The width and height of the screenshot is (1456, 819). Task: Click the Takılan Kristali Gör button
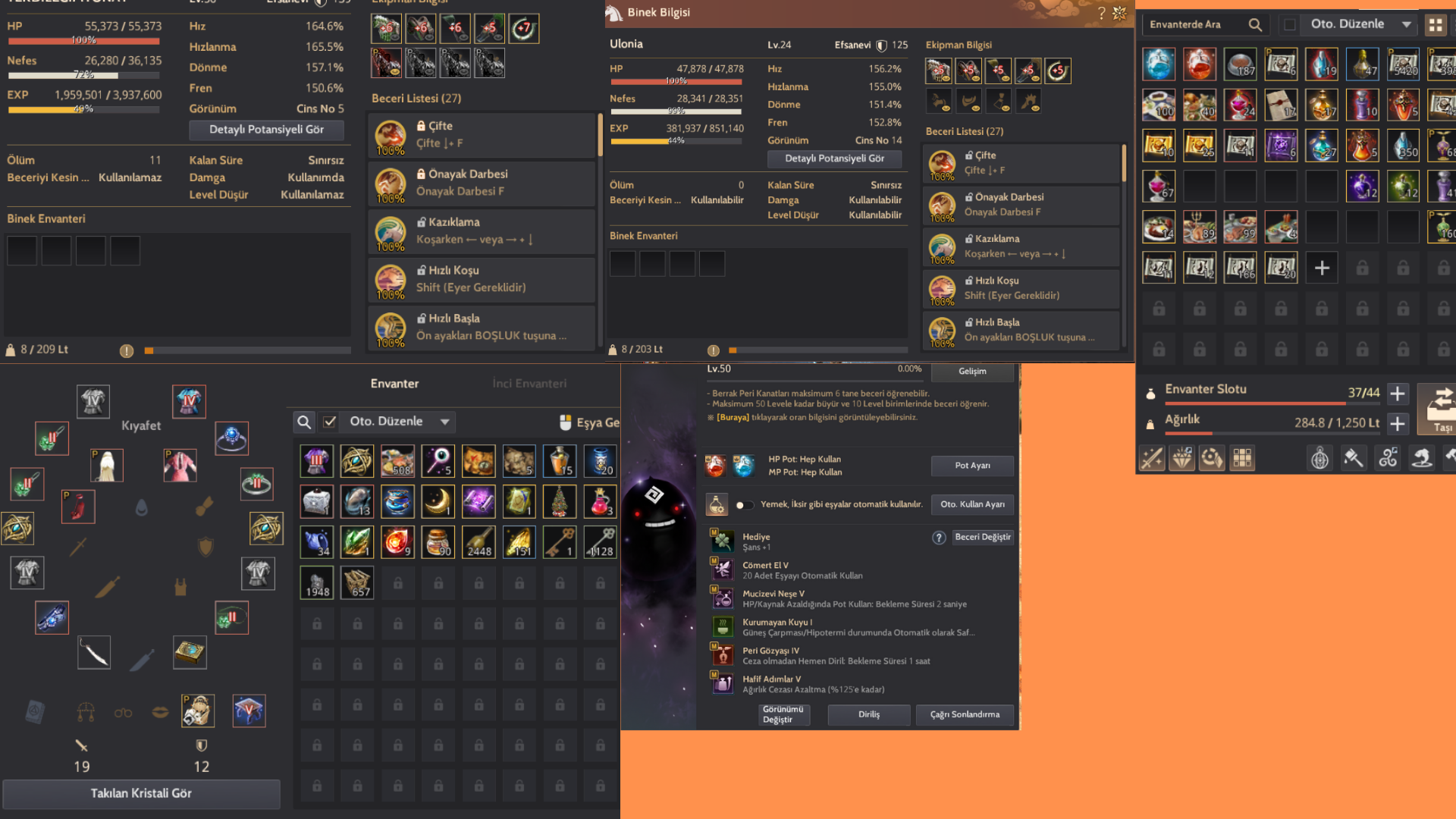coord(141,794)
